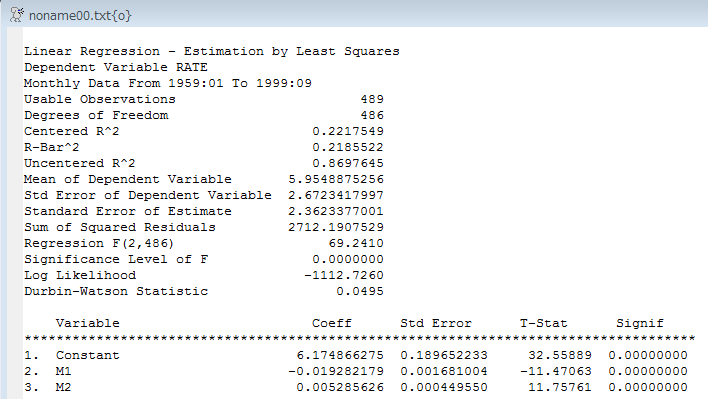Click the M1 T-Stat value -11.47063

(556, 371)
